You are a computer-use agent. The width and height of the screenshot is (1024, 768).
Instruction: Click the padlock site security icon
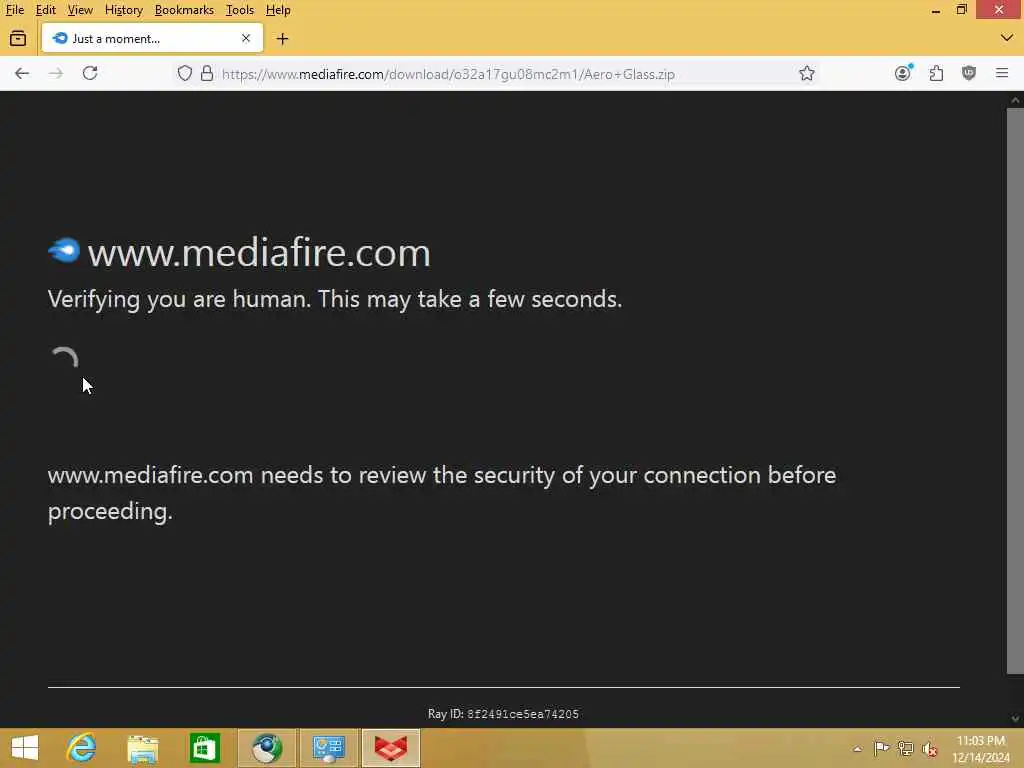[207, 73]
